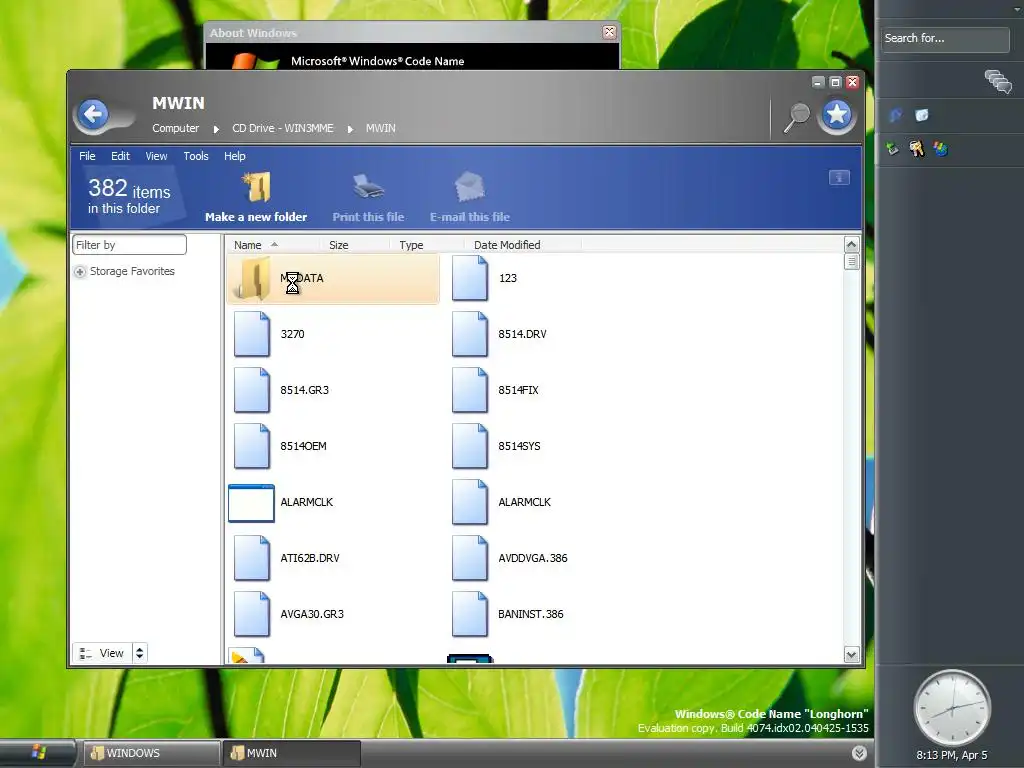1024x768 pixels.
Task: Select the 8514SYS file icon
Action: coord(470,447)
